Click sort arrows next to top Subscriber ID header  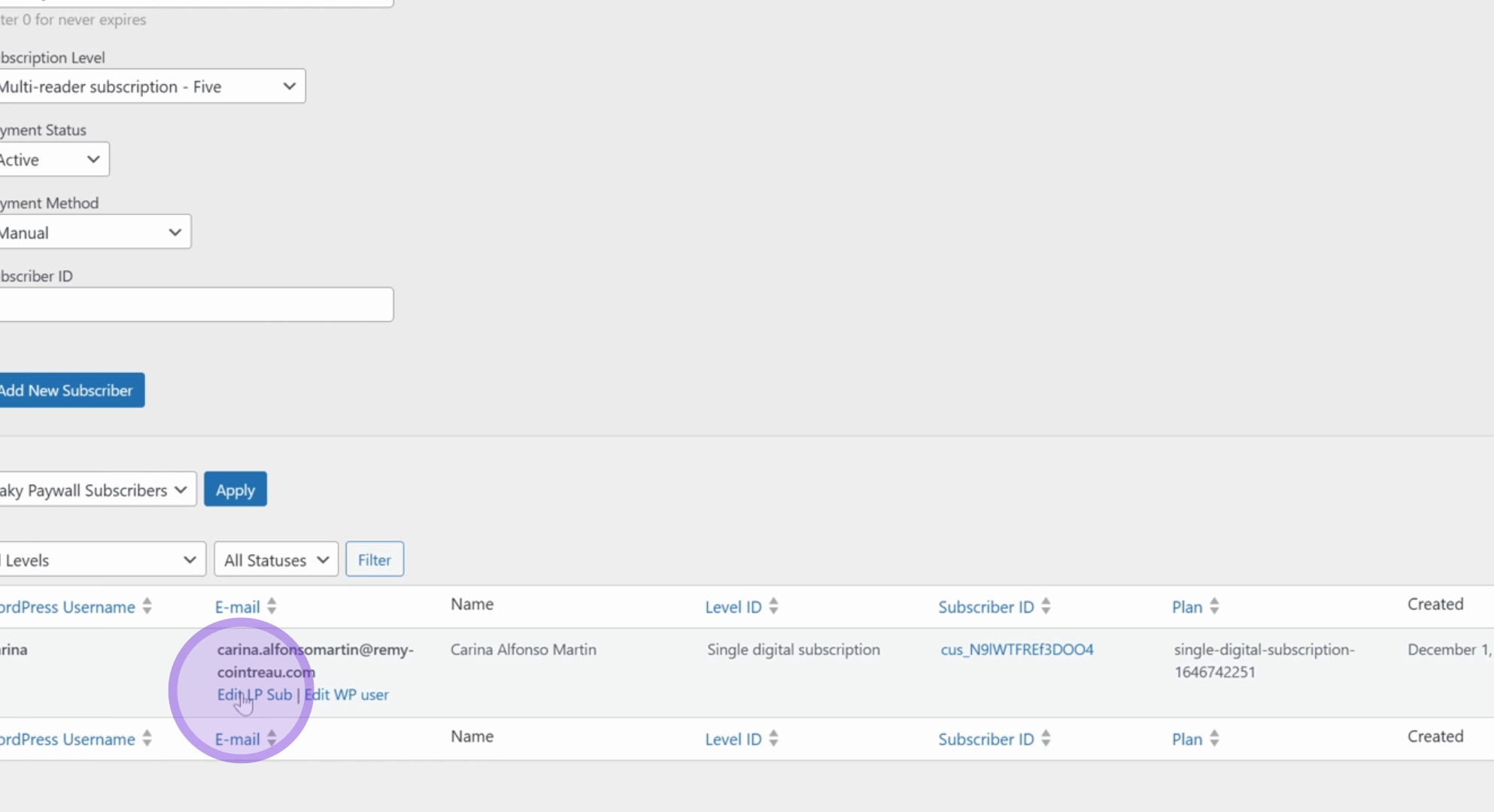pos(1046,606)
